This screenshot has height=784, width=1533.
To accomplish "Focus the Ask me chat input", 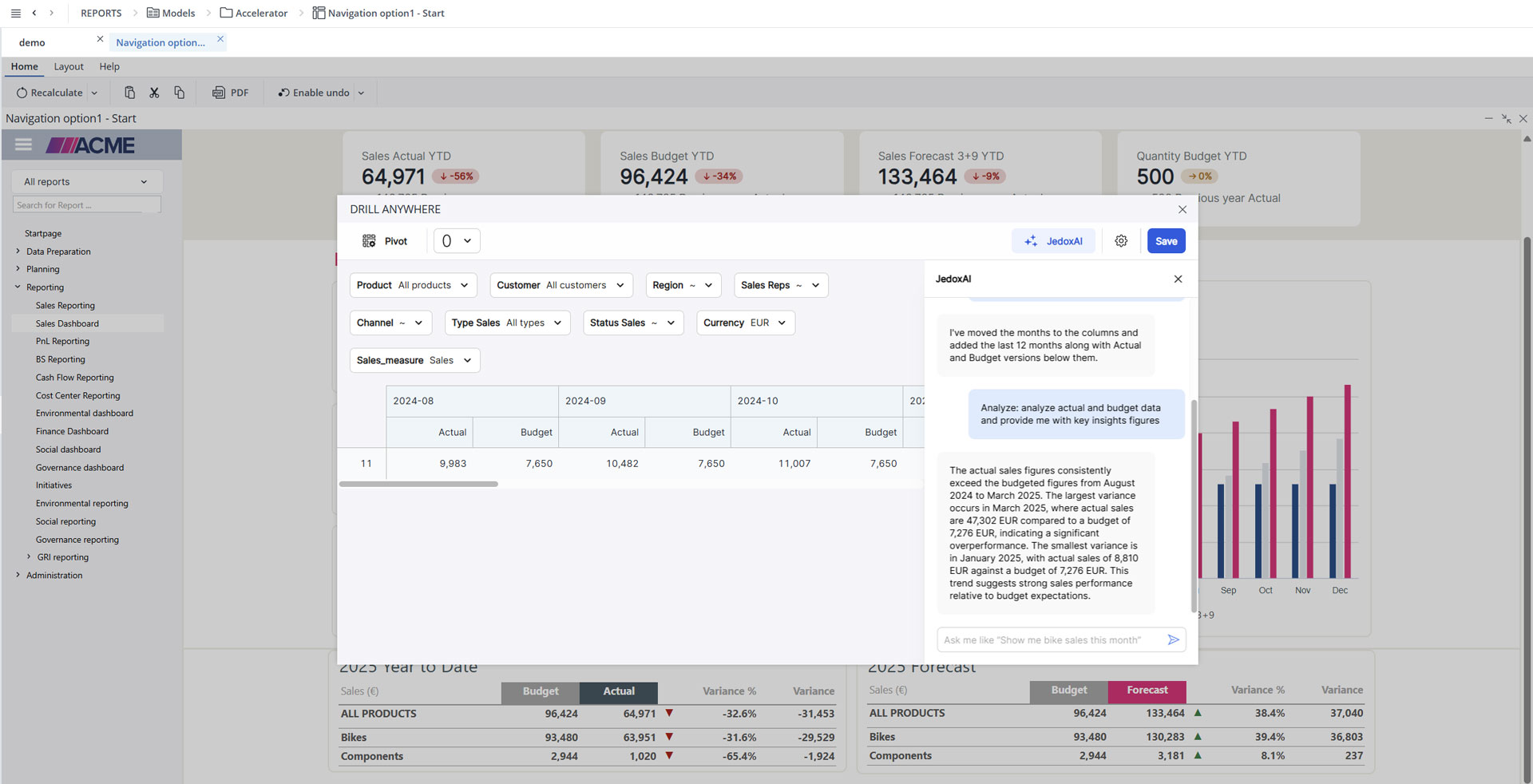I will [x=1049, y=639].
